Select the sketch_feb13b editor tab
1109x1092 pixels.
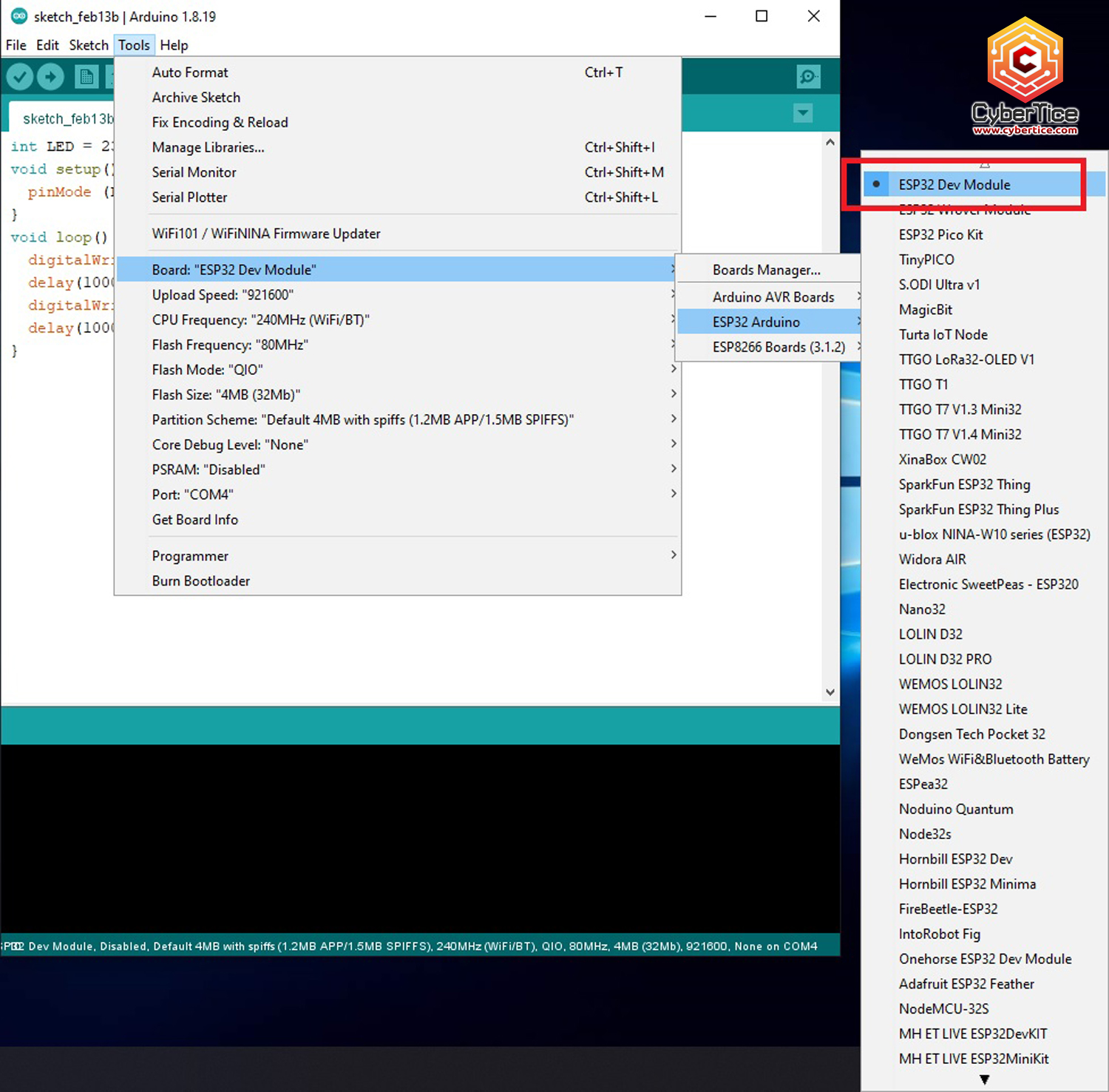tap(67, 119)
